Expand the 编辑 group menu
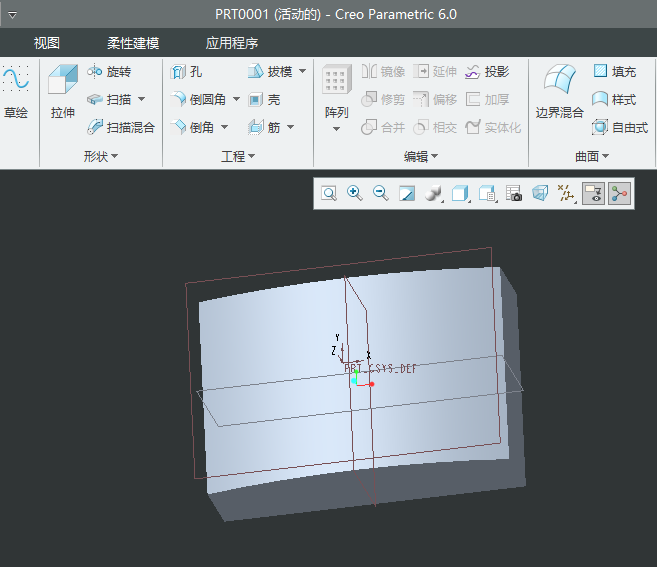The width and height of the screenshot is (657, 567). (x=421, y=156)
